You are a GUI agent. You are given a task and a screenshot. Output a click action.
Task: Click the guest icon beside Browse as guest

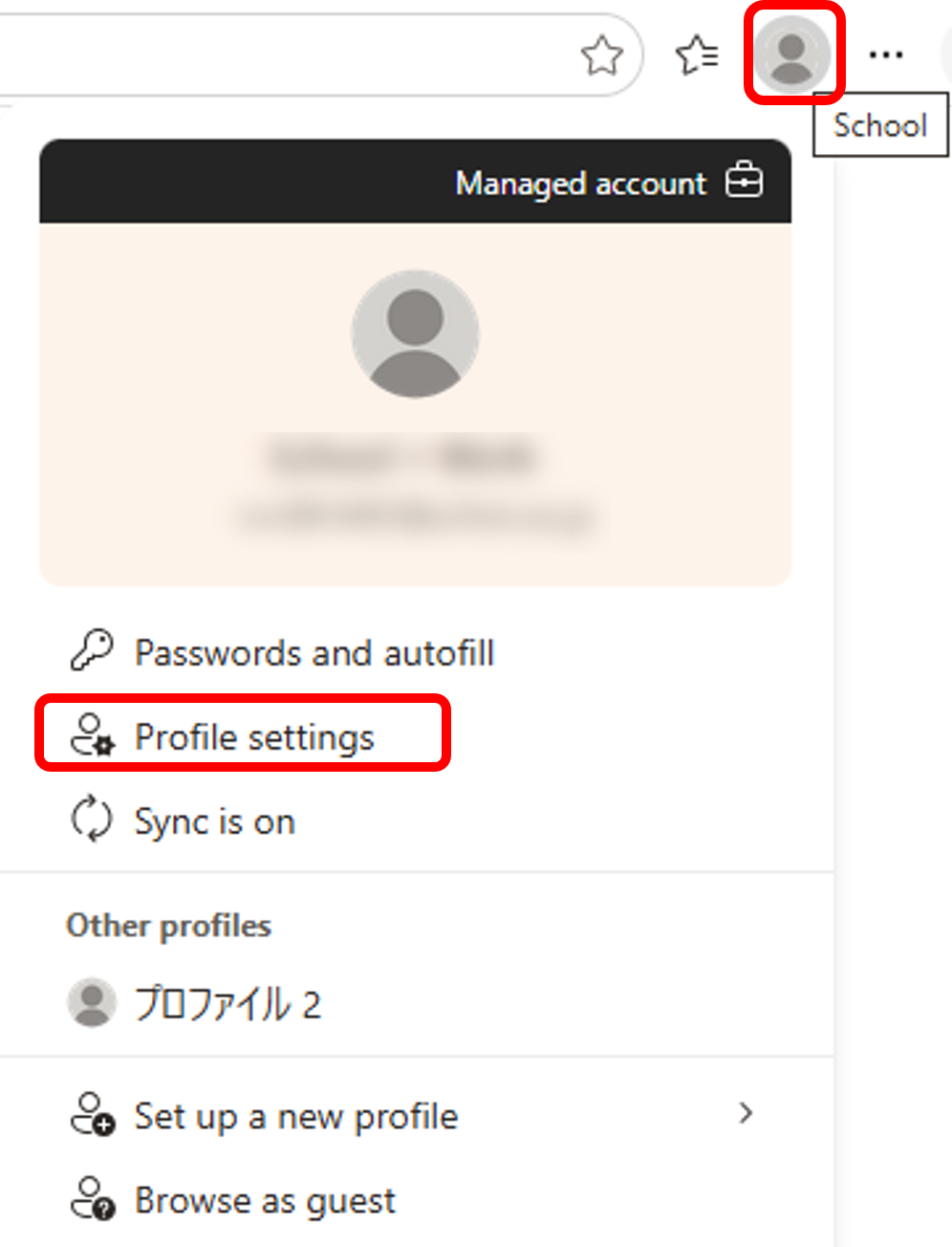(x=93, y=1198)
